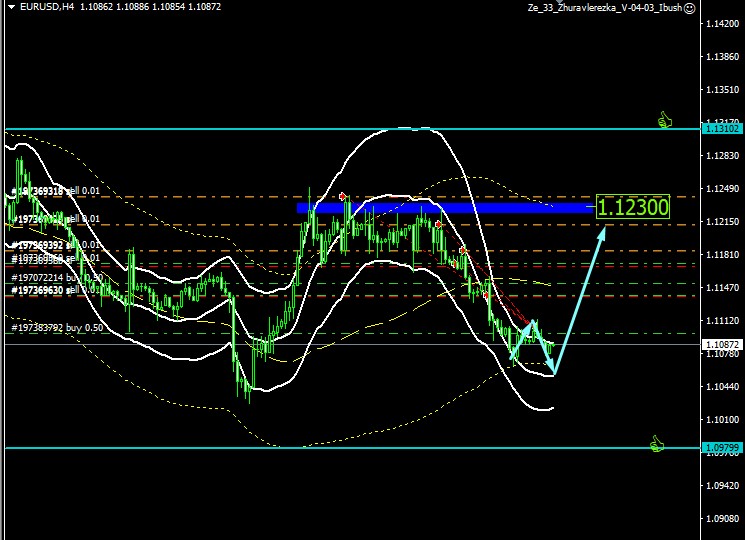Select the large upward cyan arrow

coord(582,297)
